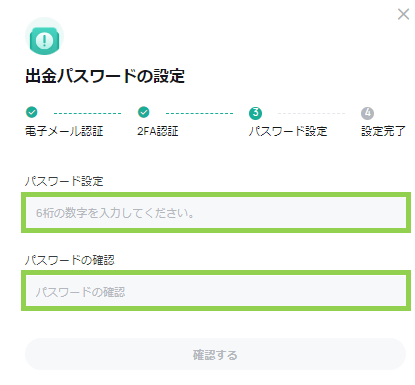Click the 電子メール認証 completed checkmark icon
The height and width of the screenshot is (385, 415).
32,112
